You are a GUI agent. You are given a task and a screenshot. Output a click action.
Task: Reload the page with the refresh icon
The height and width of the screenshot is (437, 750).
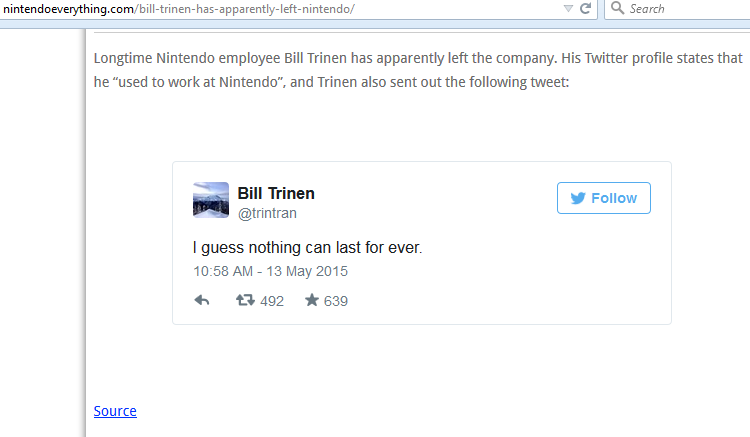coord(586,8)
